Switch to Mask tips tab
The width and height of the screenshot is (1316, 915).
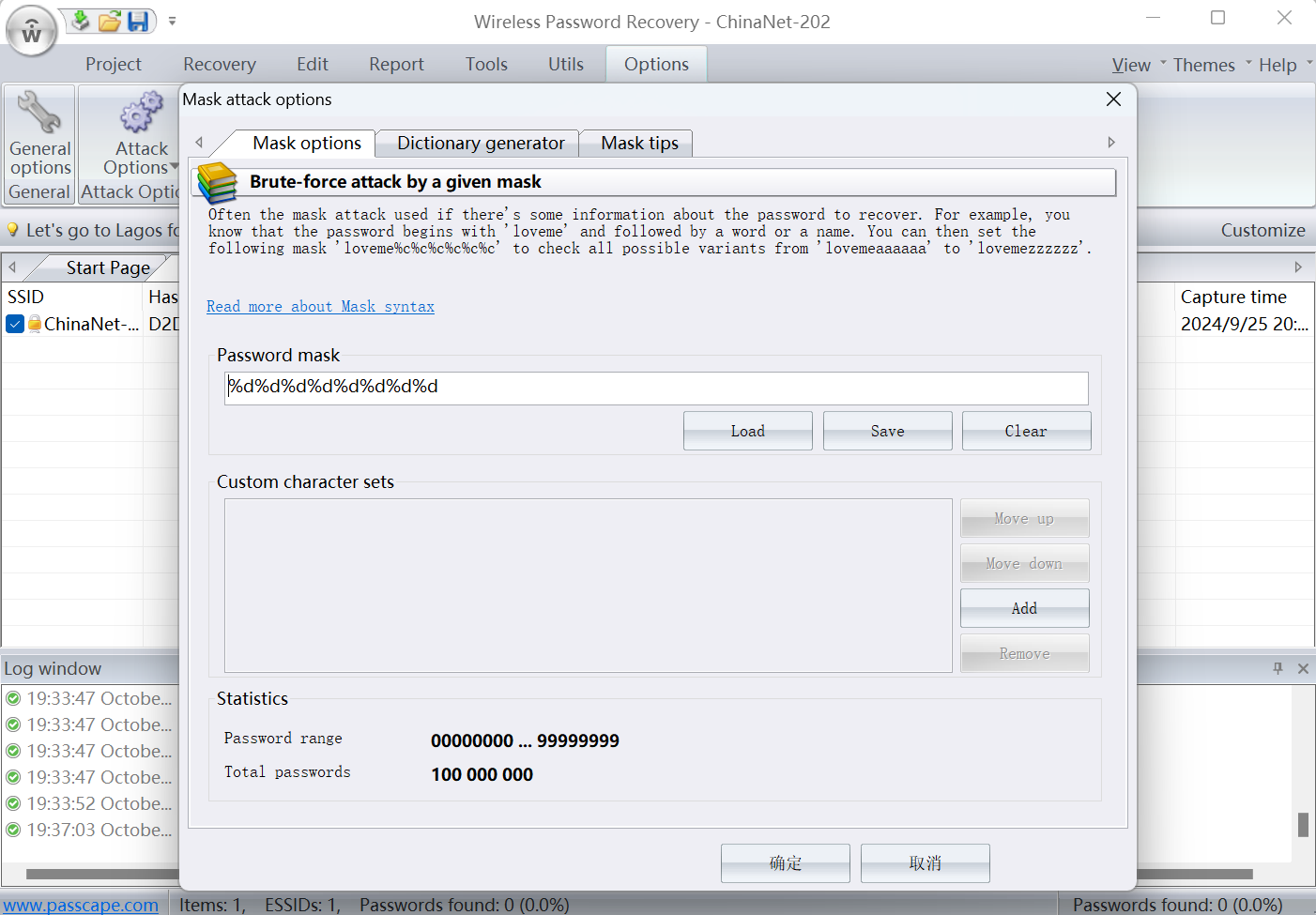(639, 143)
